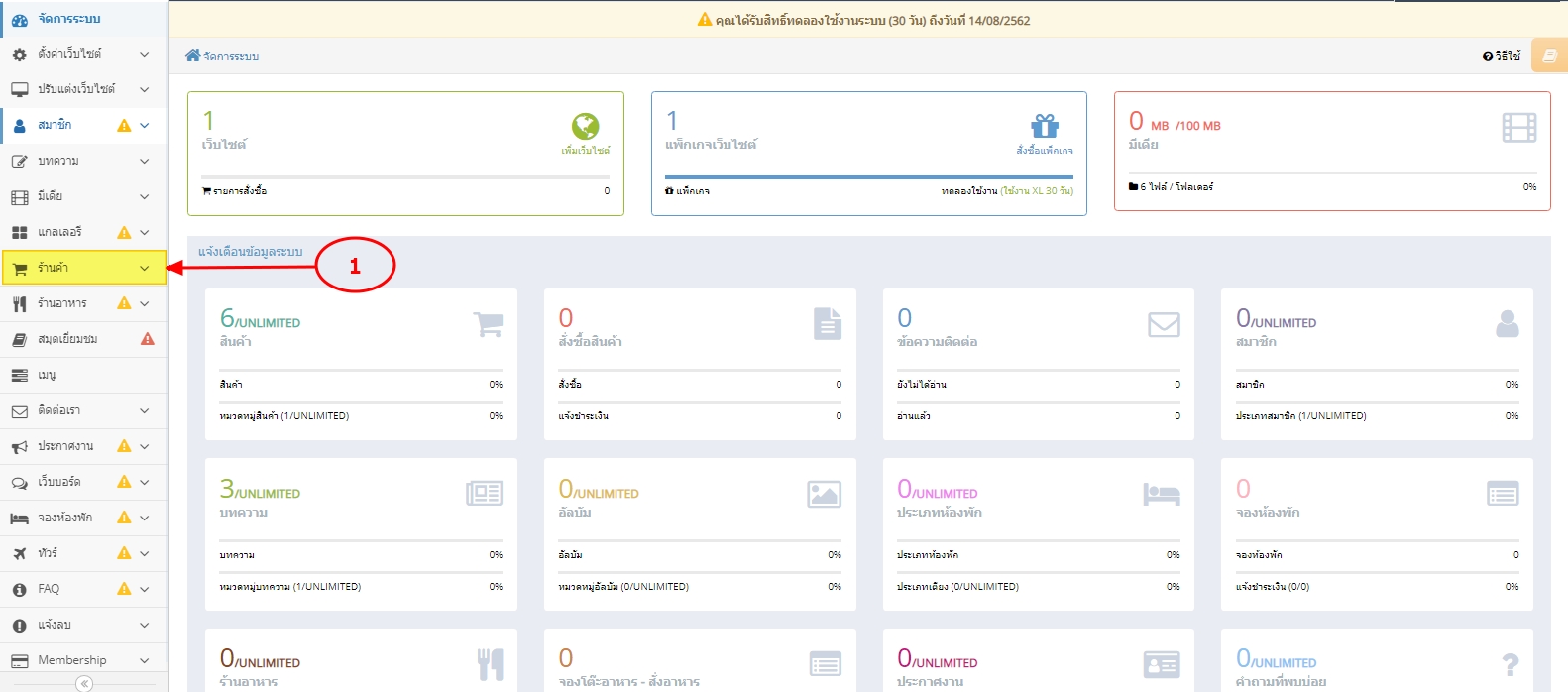Click the 6 ไฟล์ / โฟลเดอร์ text
This screenshot has height=692, width=1568.
point(1176,186)
